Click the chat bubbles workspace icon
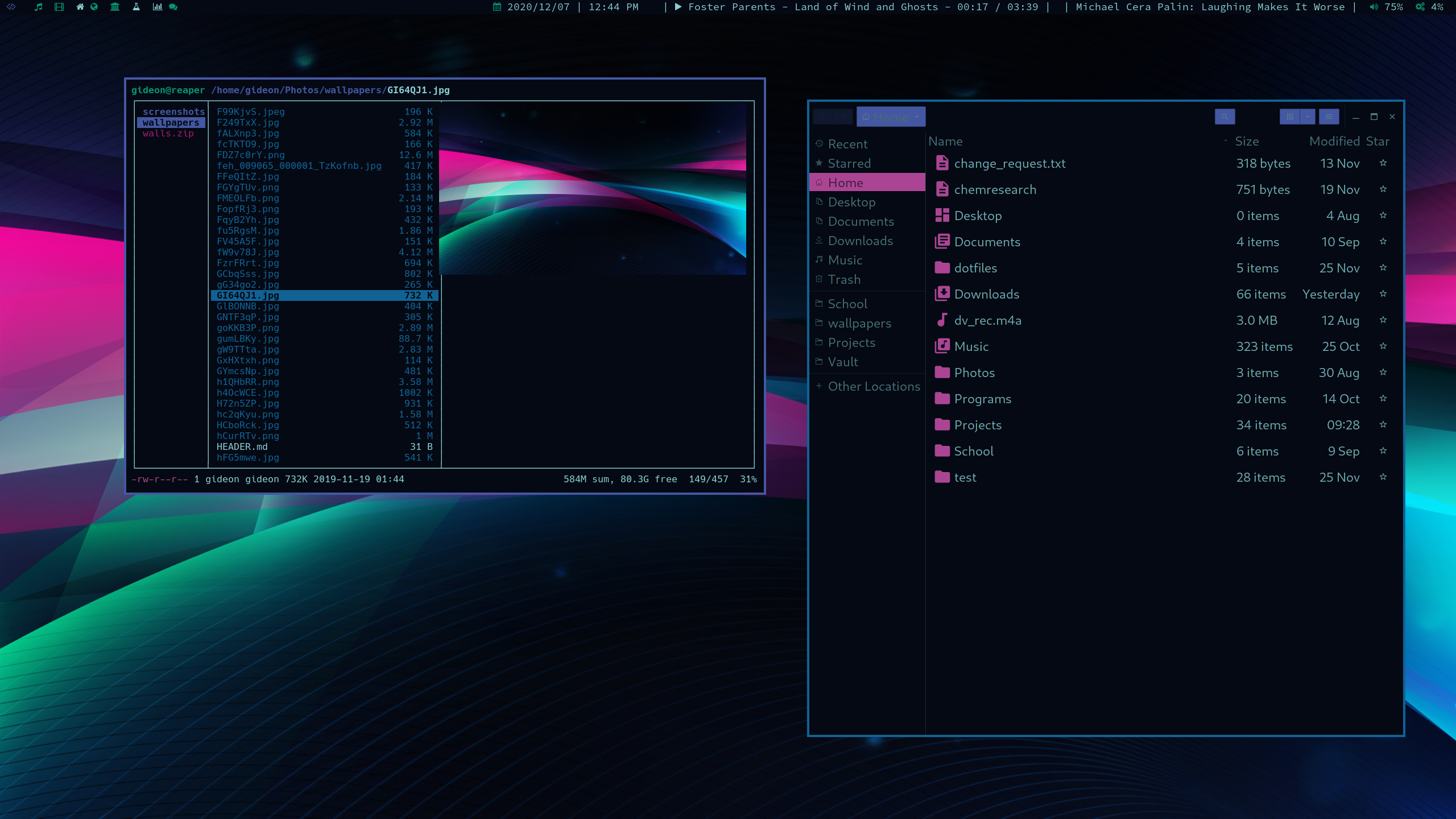This screenshot has width=1456, height=819. click(x=173, y=7)
